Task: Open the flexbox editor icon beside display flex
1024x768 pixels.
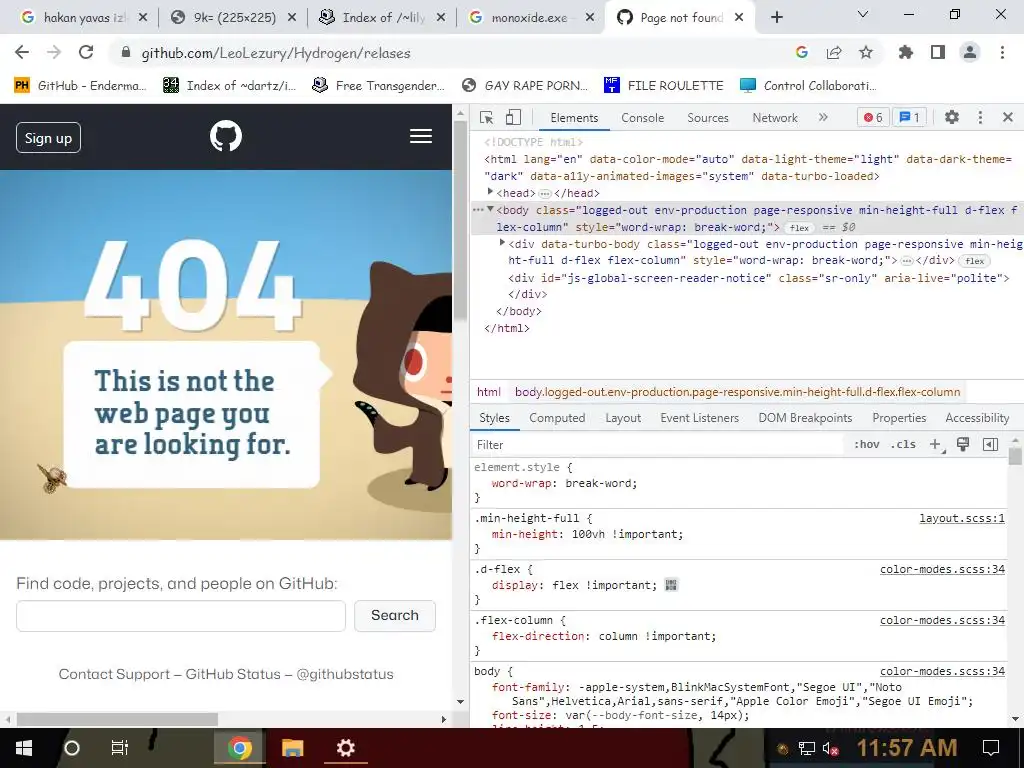Action: [x=671, y=585]
